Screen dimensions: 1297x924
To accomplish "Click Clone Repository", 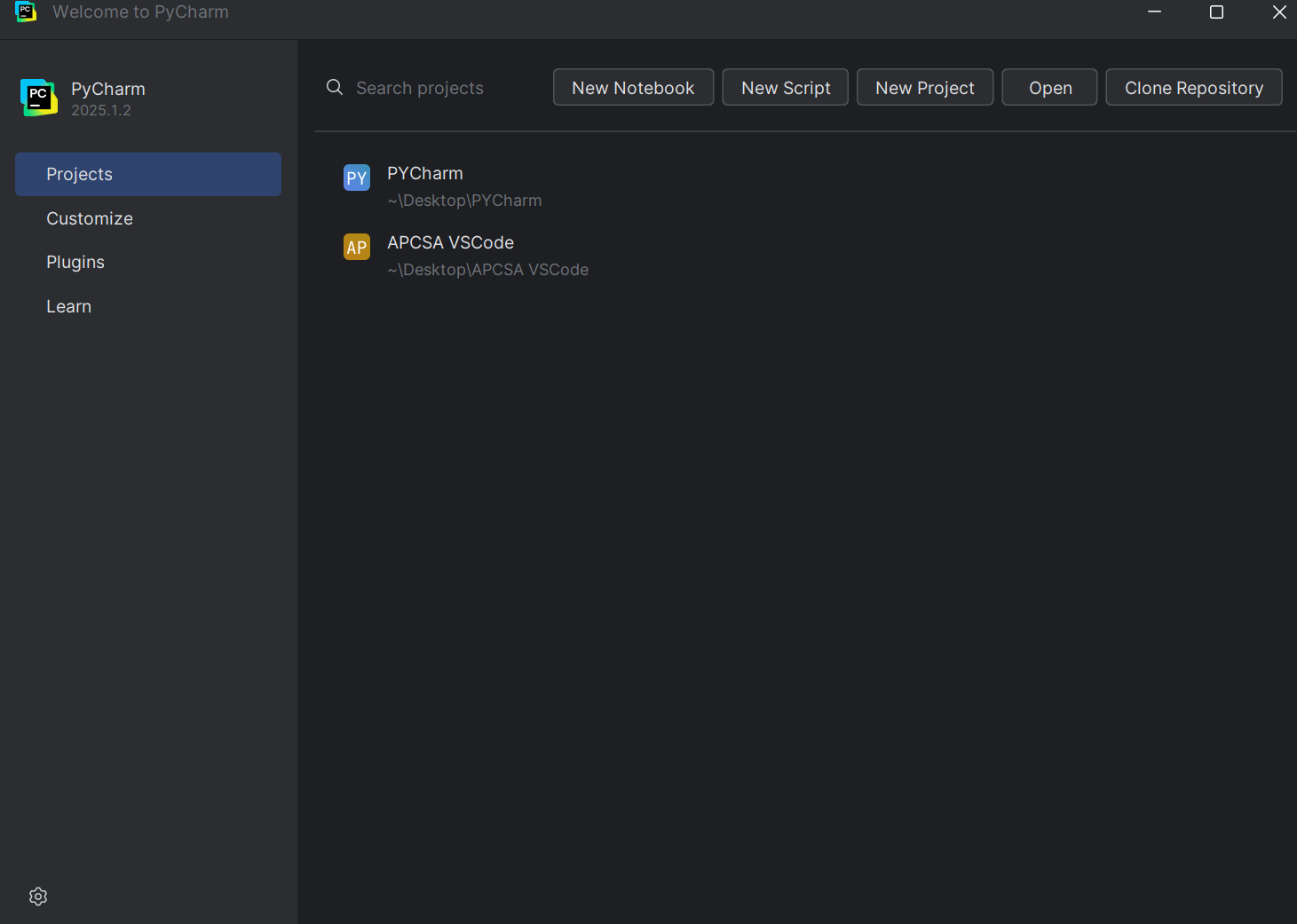I will (x=1194, y=87).
